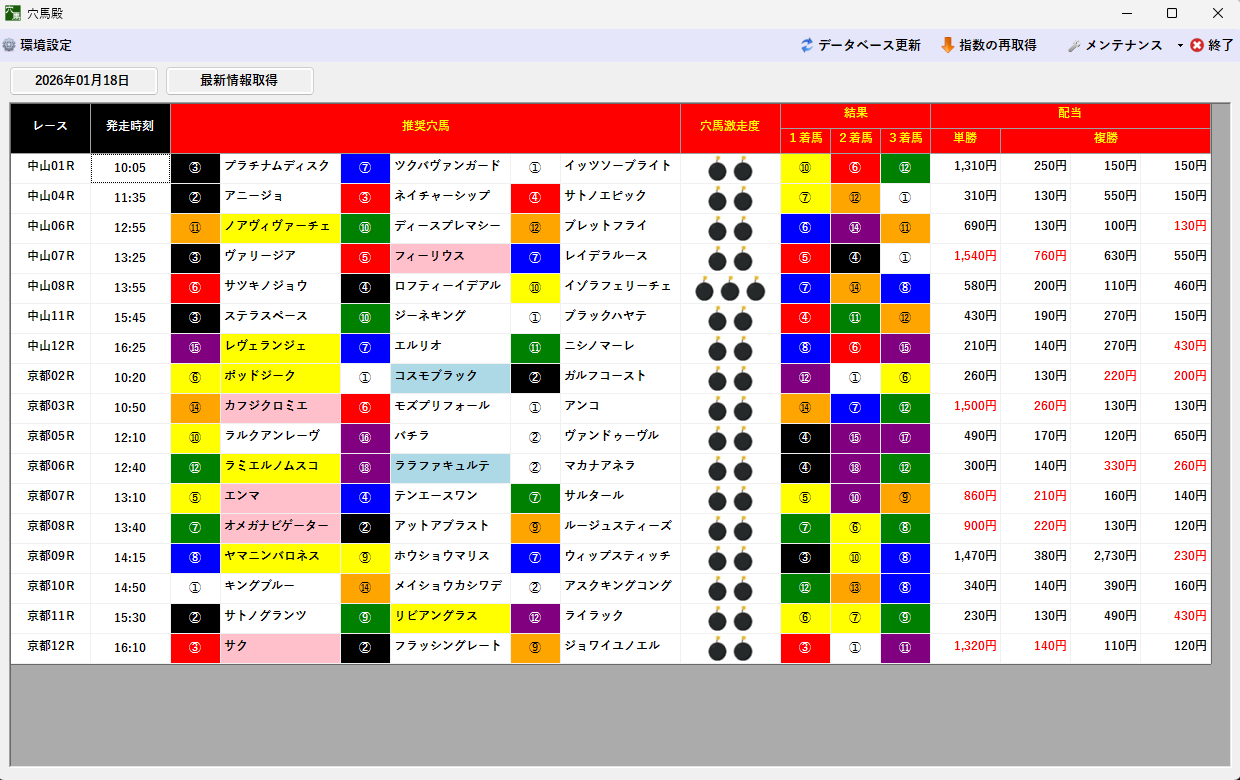Image resolution: width=1240 pixels, height=780 pixels.
Task: Select the horse name フィーリウス
Action: (450, 258)
